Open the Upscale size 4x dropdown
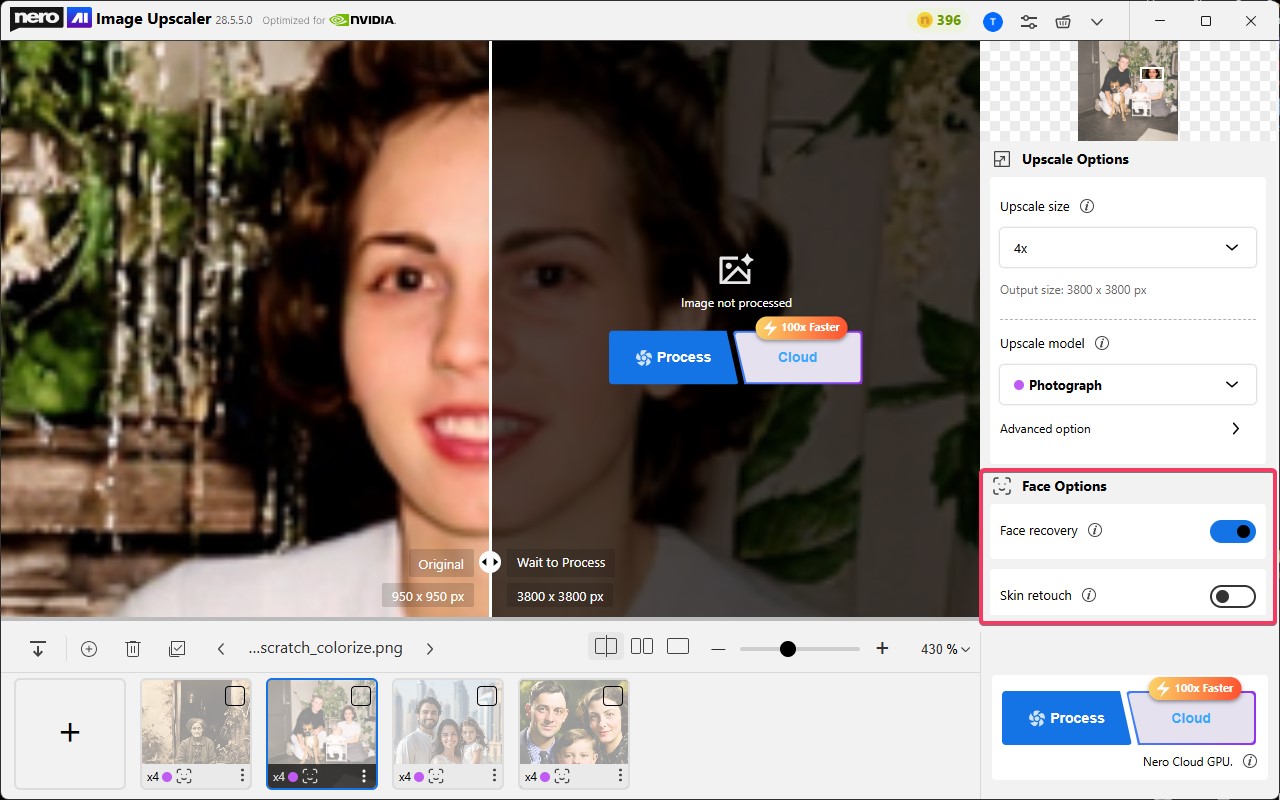 pos(1127,248)
